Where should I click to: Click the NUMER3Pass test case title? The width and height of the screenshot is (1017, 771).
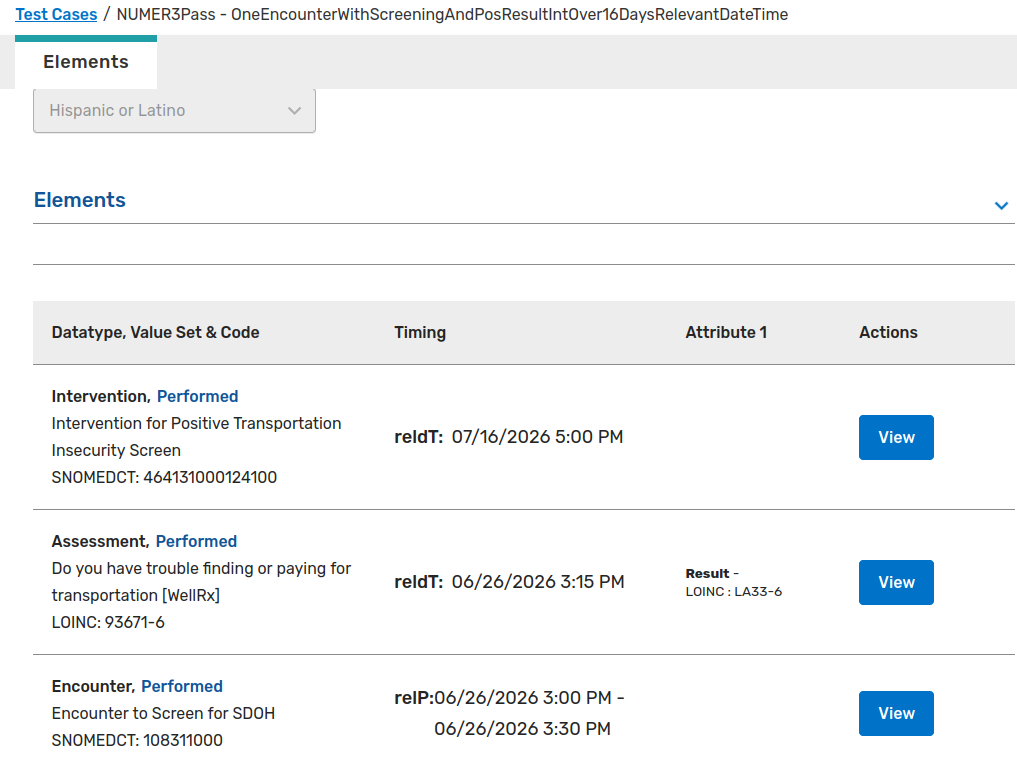coord(452,14)
